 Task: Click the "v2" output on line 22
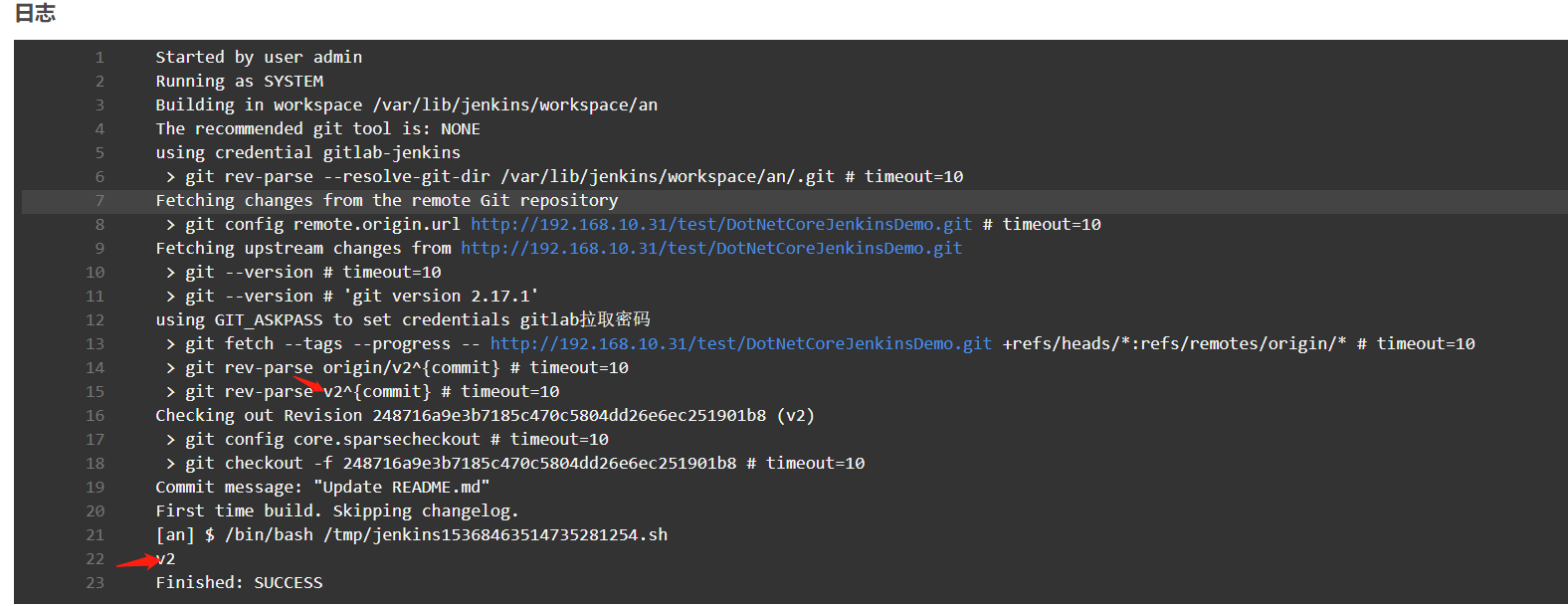[166, 559]
